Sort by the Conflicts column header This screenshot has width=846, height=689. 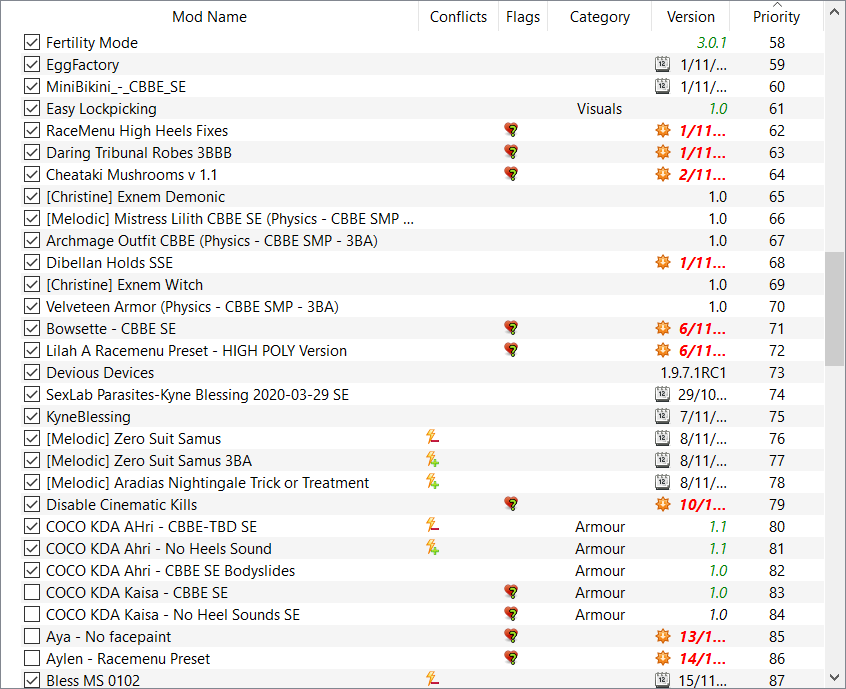(x=458, y=17)
